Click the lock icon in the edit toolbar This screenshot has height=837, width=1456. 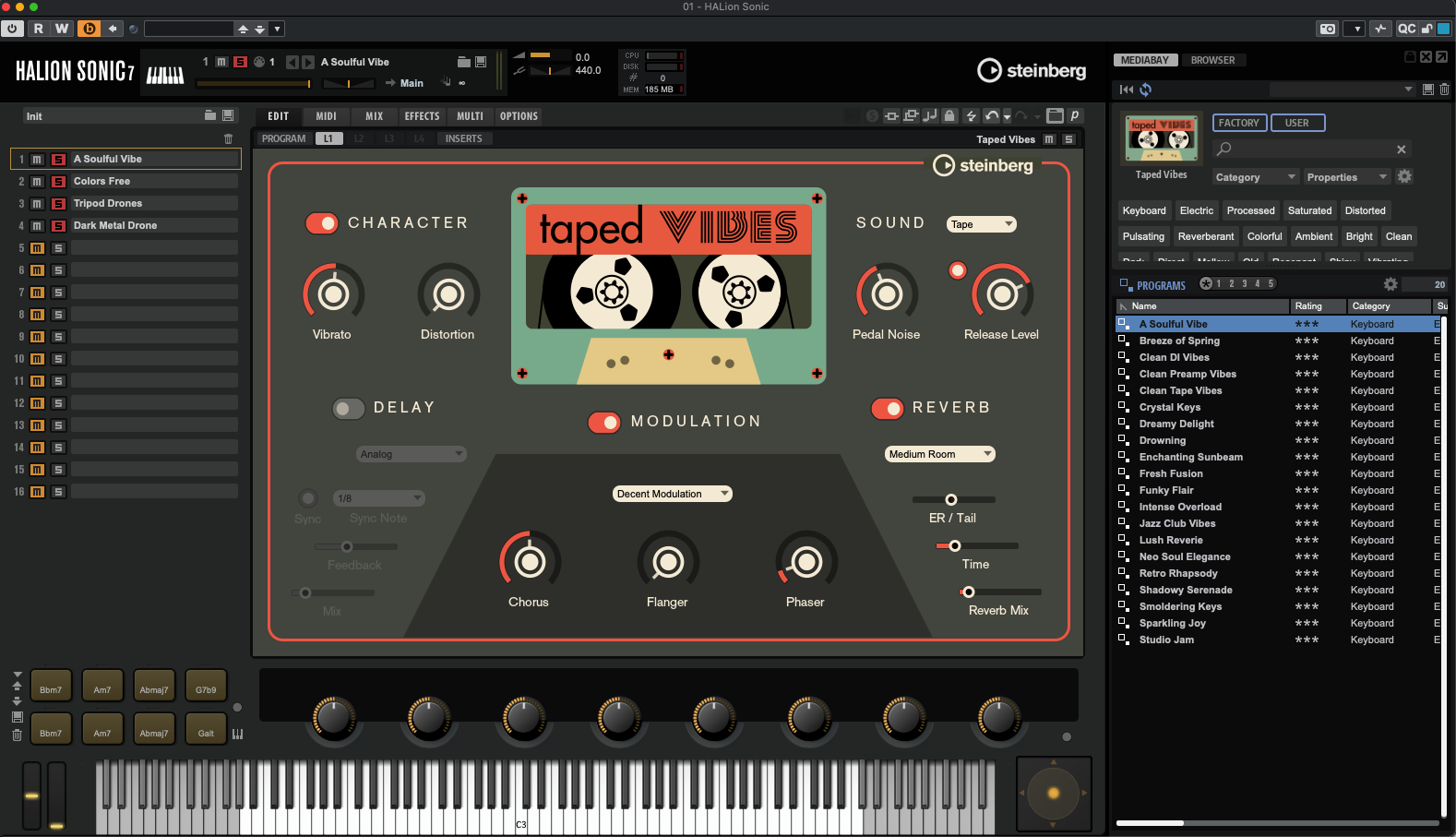949,116
